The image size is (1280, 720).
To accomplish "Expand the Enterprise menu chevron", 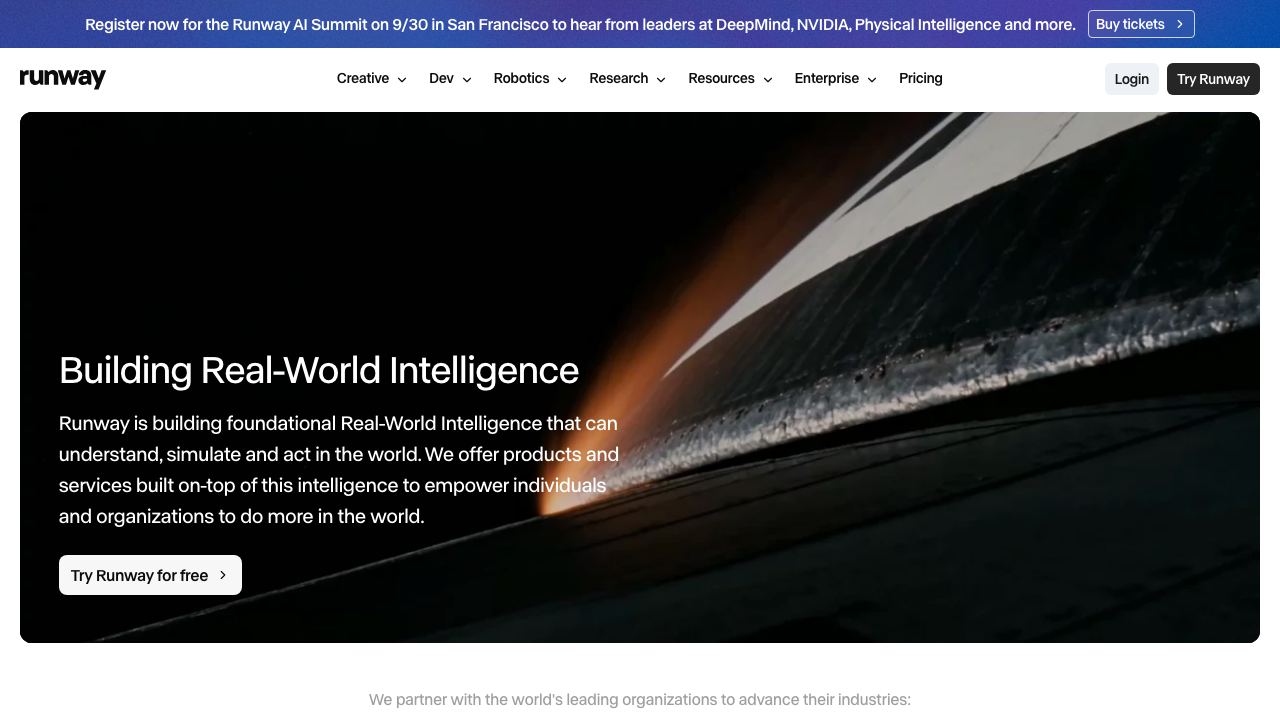I will point(872,79).
